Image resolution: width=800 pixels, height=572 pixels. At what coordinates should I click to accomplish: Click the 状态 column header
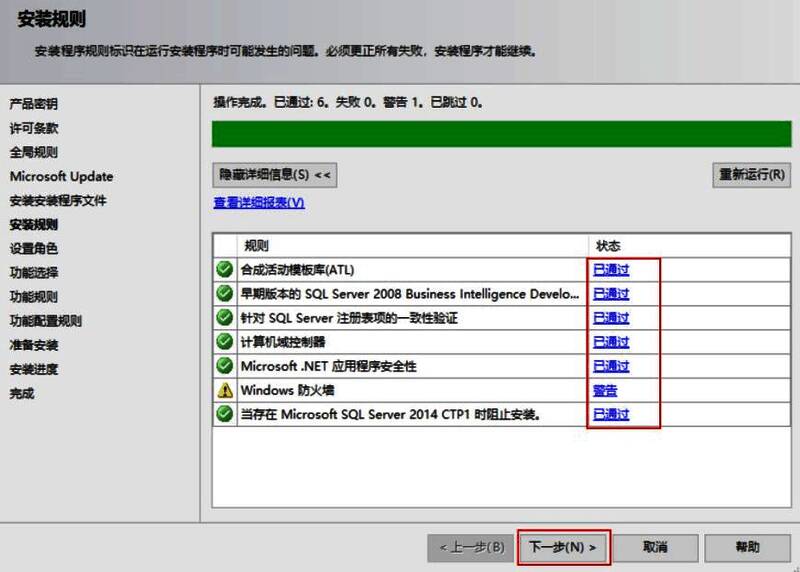608,246
